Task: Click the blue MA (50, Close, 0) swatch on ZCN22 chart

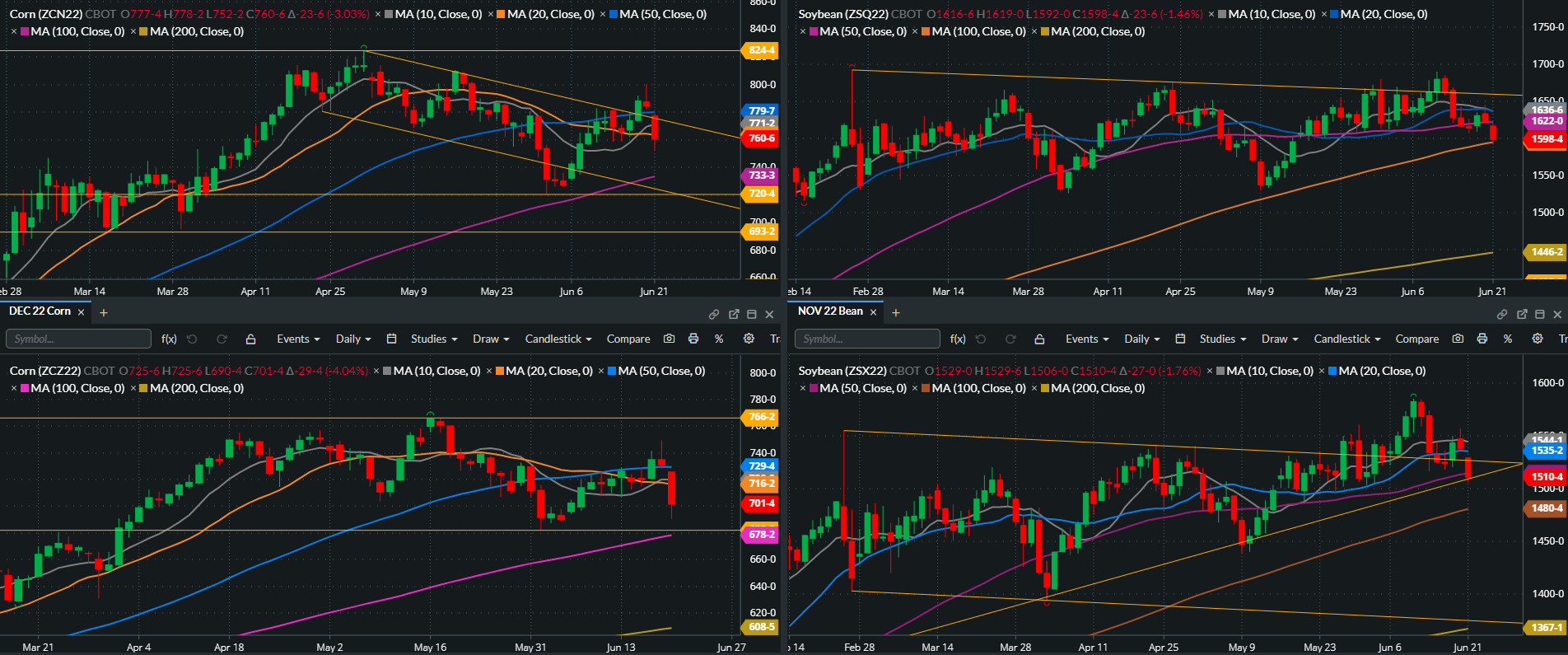Action: [614, 15]
